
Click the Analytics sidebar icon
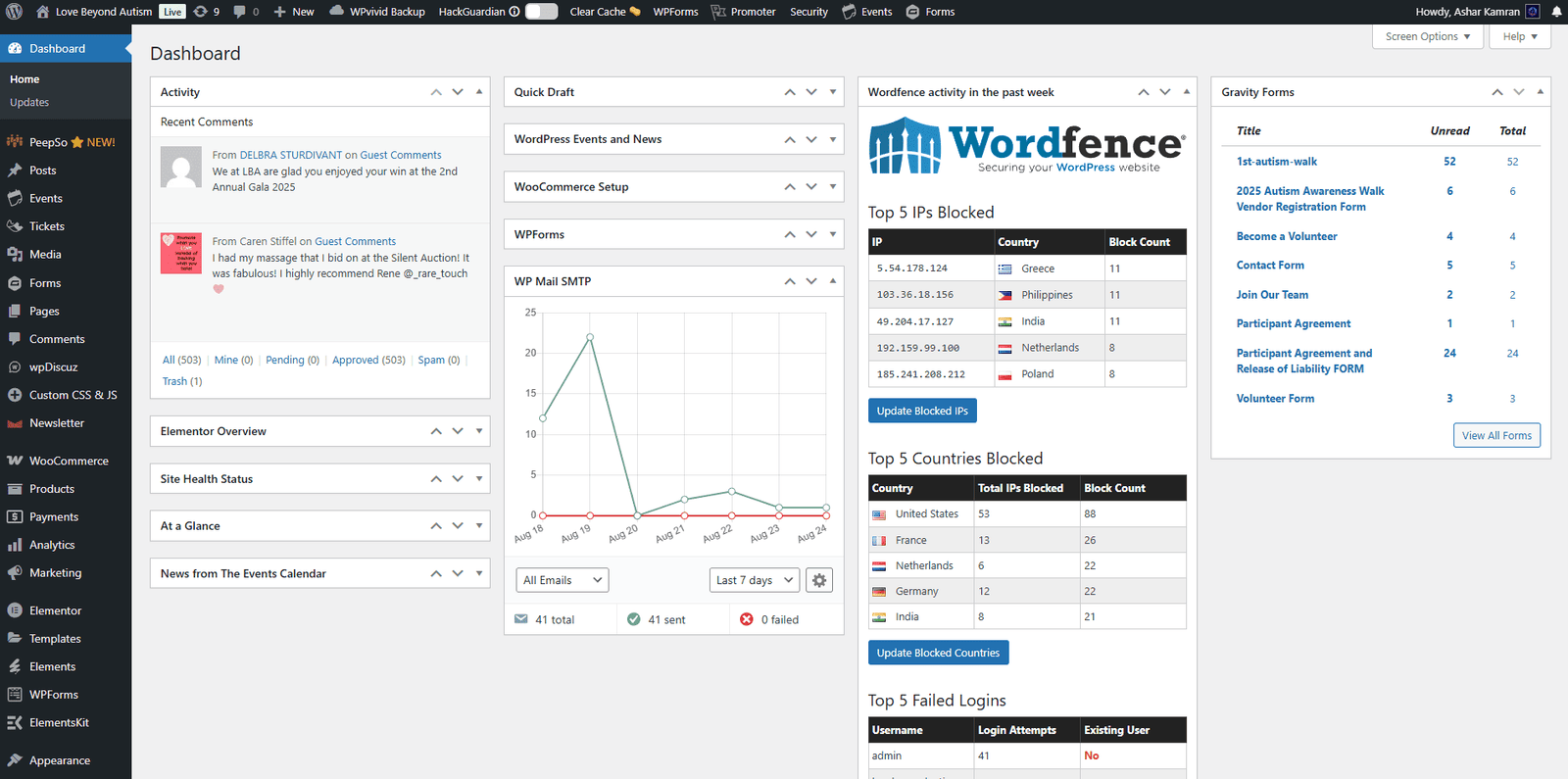pyautogui.click(x=15, y=545)
